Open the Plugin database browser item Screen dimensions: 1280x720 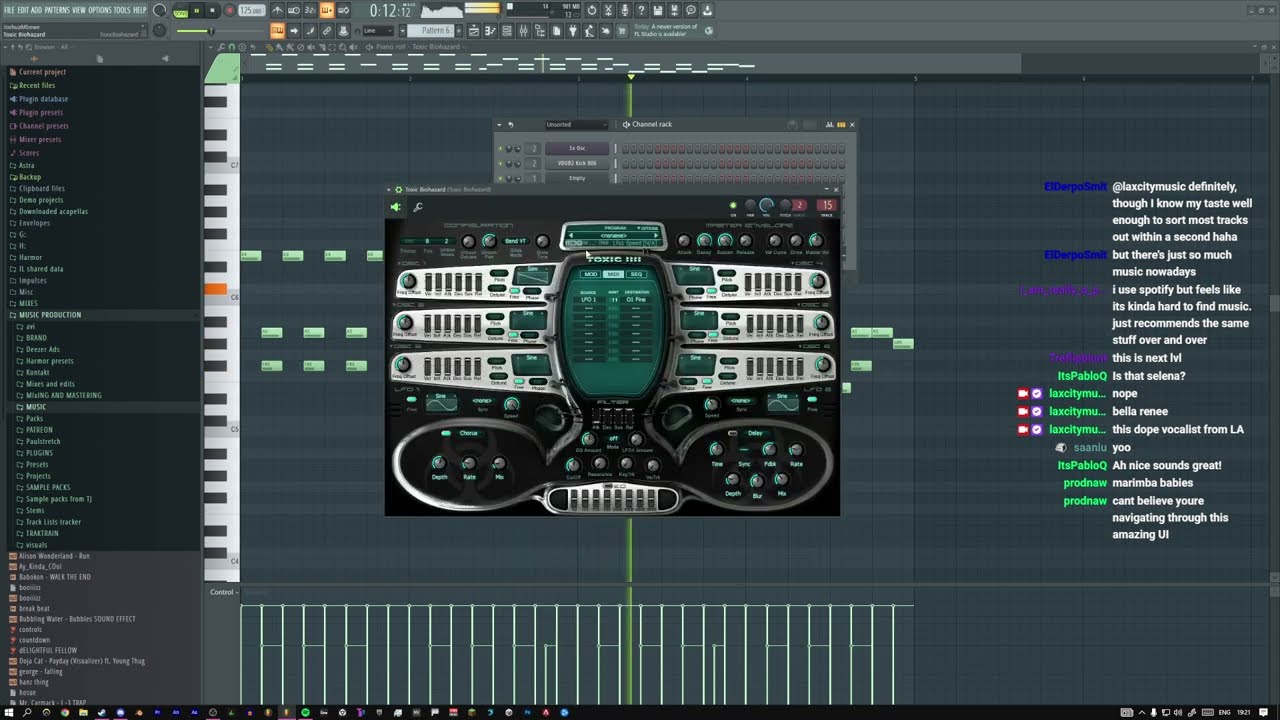click(43, 99)
